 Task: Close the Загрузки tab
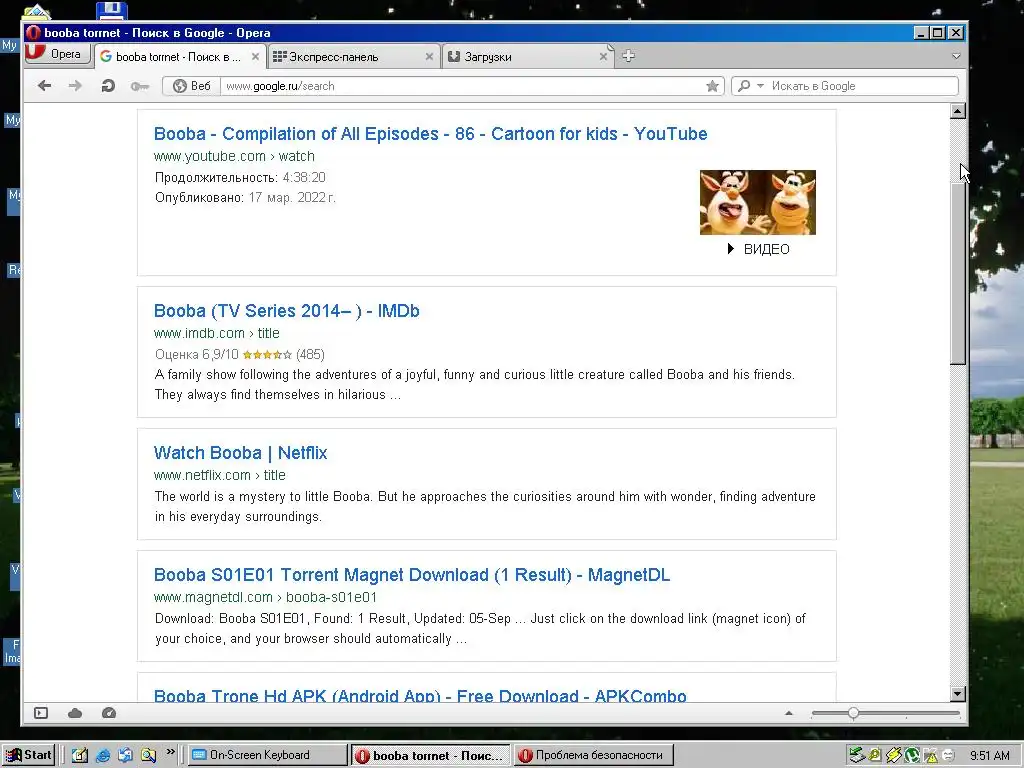(603, 57)
